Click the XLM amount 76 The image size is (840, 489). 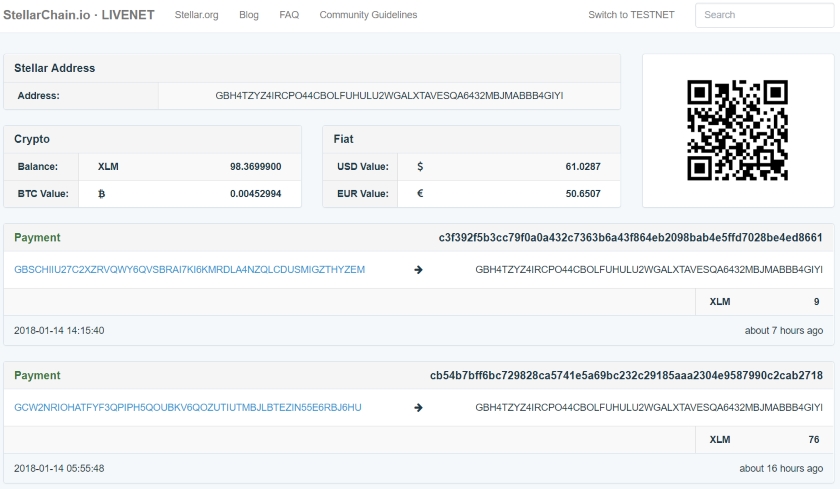click(814, 440)
